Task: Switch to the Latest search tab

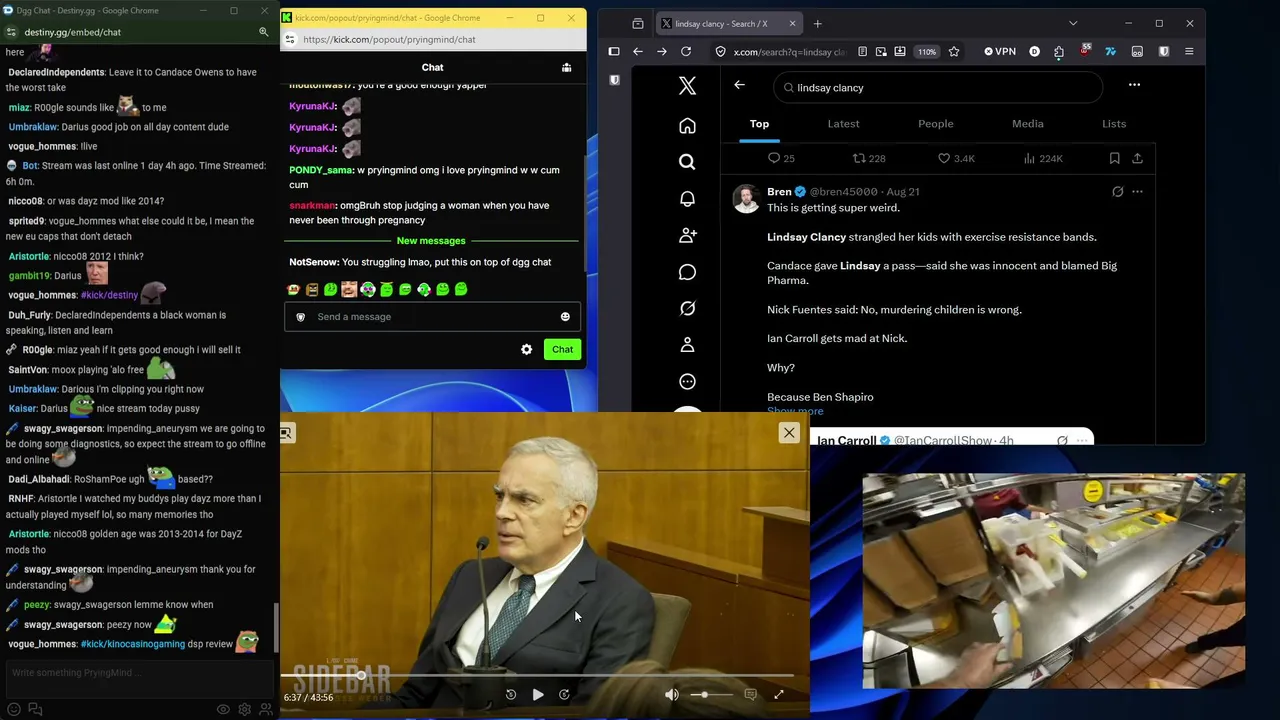Action: tap(843, 124)
